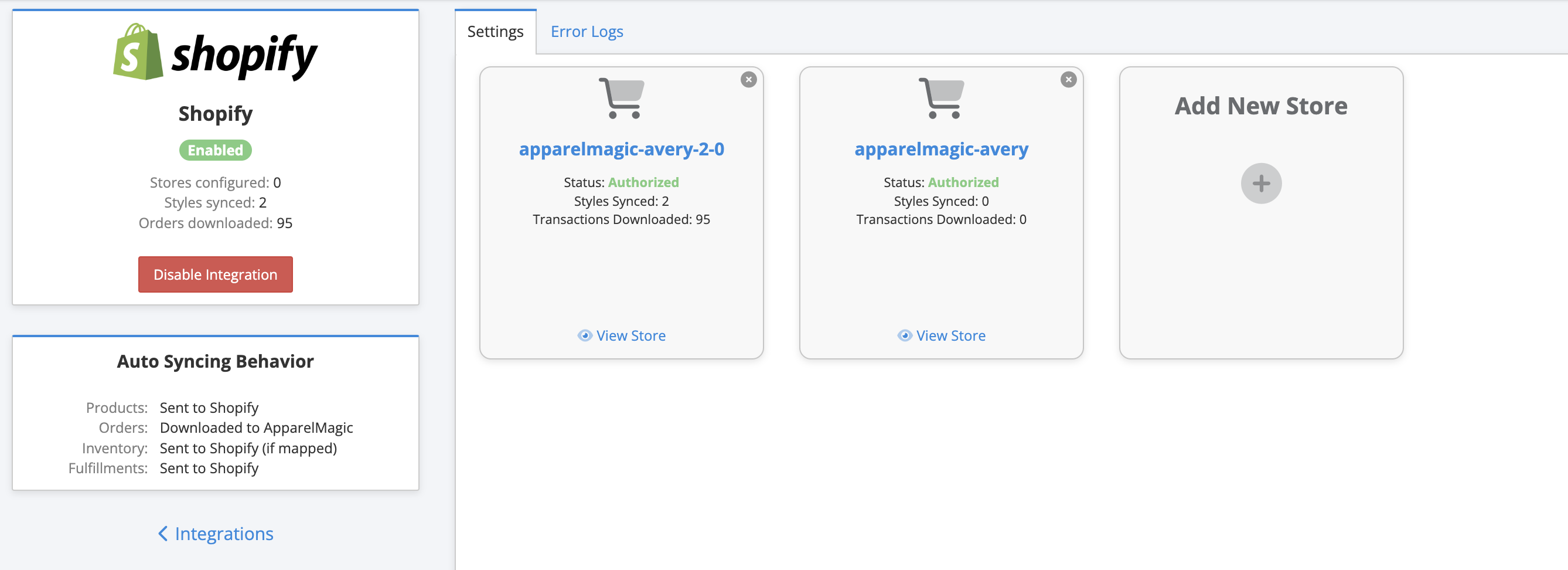Open the apparelmagic-avery-2-0 store link

coord(621,149)
